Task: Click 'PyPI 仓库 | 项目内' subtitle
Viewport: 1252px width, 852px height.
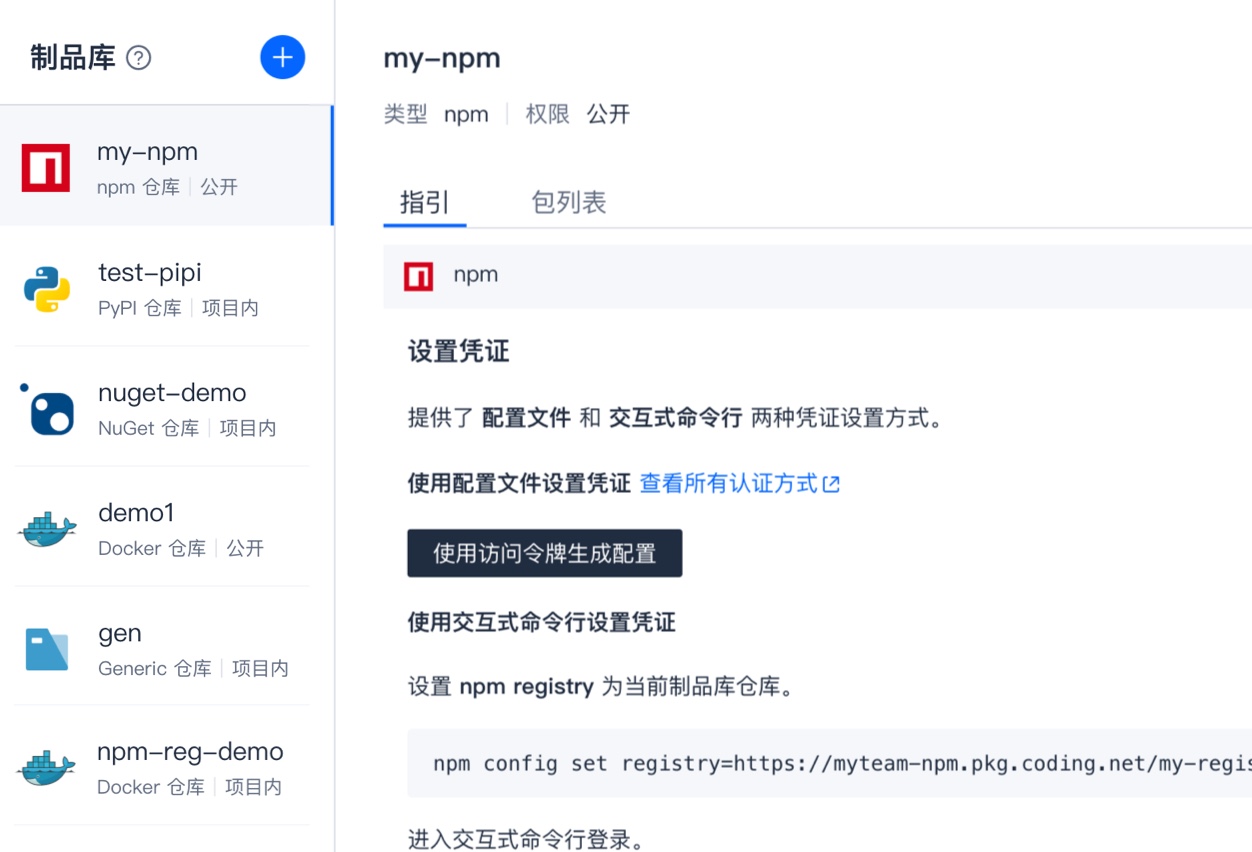Action: [x=178, y=308]
